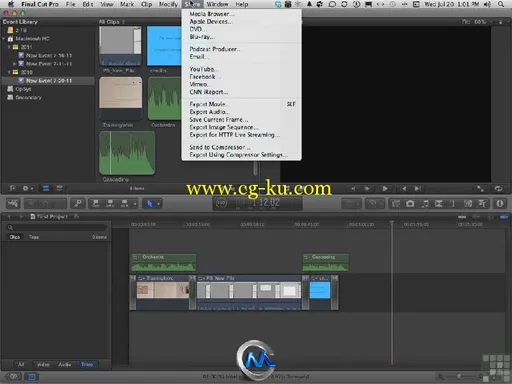The height and width of the screenshot is (384, 512).
Task: Collapse the Macintosh HD library tree
Action: 4,39
